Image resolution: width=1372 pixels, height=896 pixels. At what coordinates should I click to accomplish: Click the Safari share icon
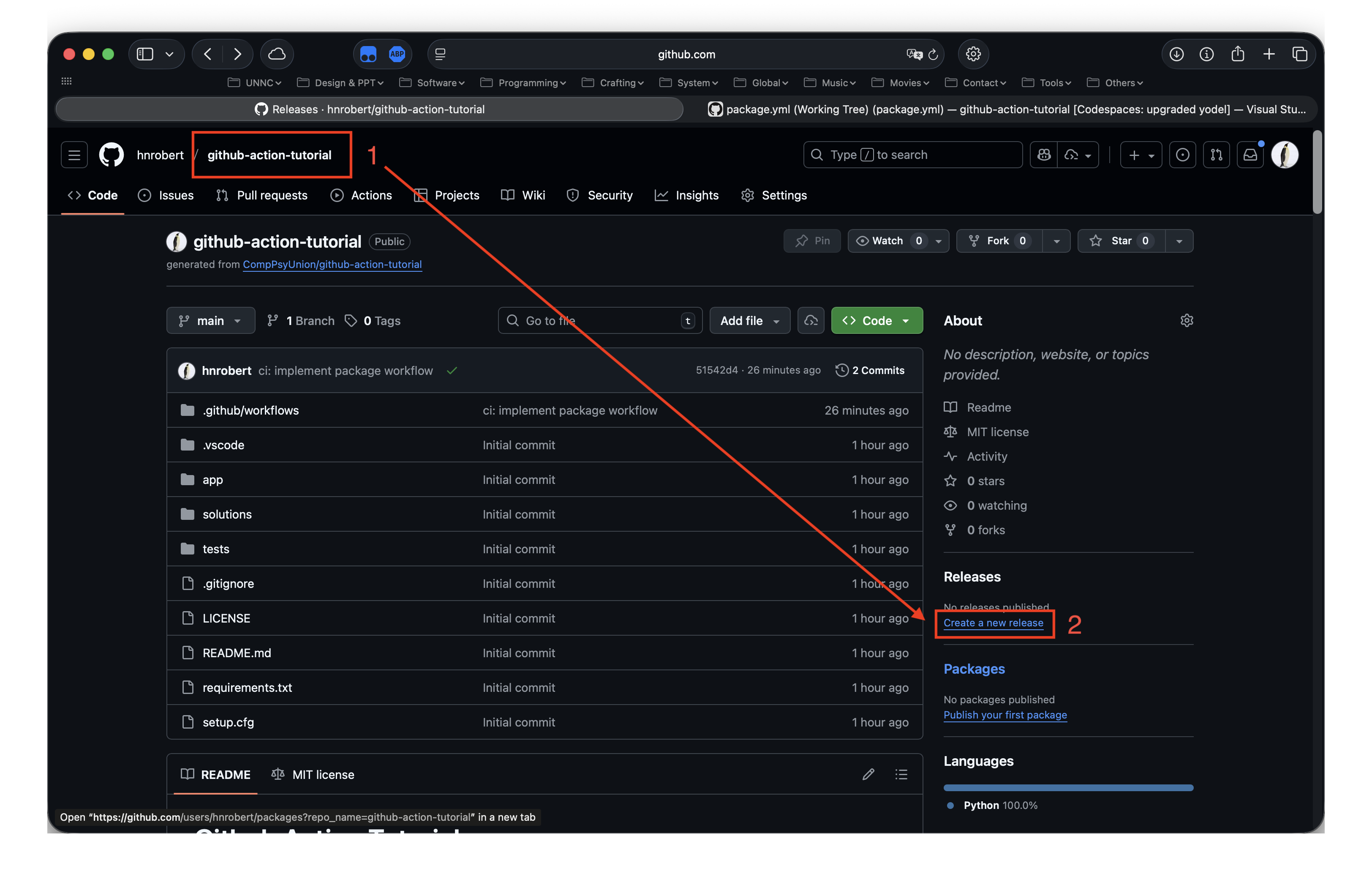[x=1238, y=54]
